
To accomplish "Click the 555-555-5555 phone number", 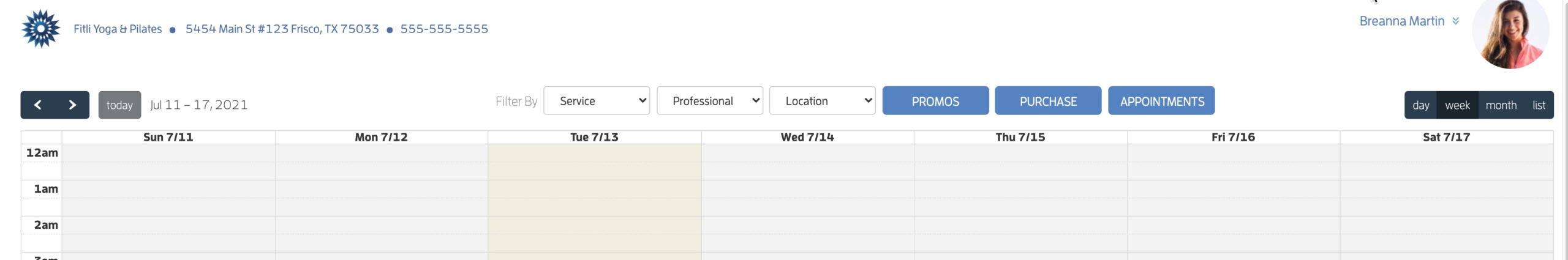I will 444,29.
